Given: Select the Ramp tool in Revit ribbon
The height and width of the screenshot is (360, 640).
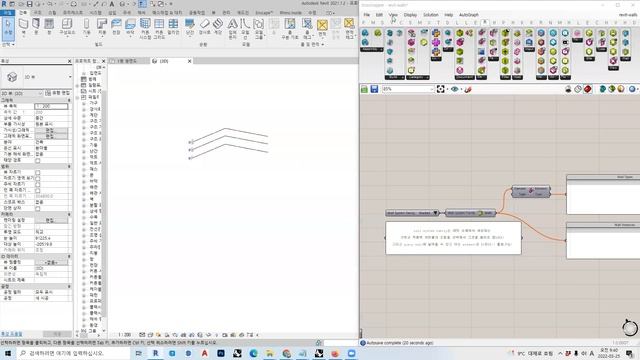Looking at the screenshot, I should [204, 28].
